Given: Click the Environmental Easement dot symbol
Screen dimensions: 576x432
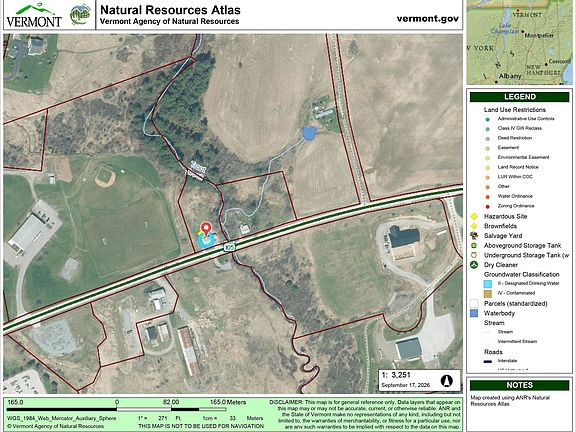Looking at the screenshot, I should pyautogui.click(x=487, y=158).
